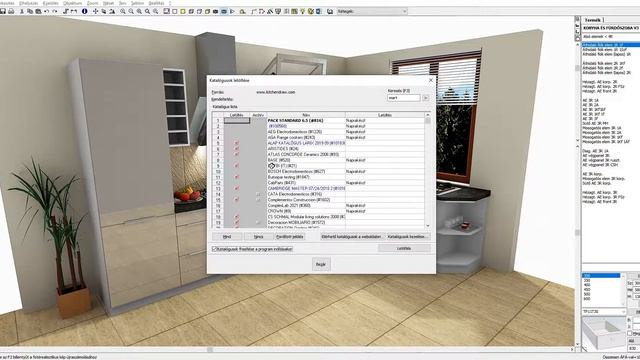Screen dimensions: 640x360
Task: Open the Objektum menu
Action: tap(73, 3)
